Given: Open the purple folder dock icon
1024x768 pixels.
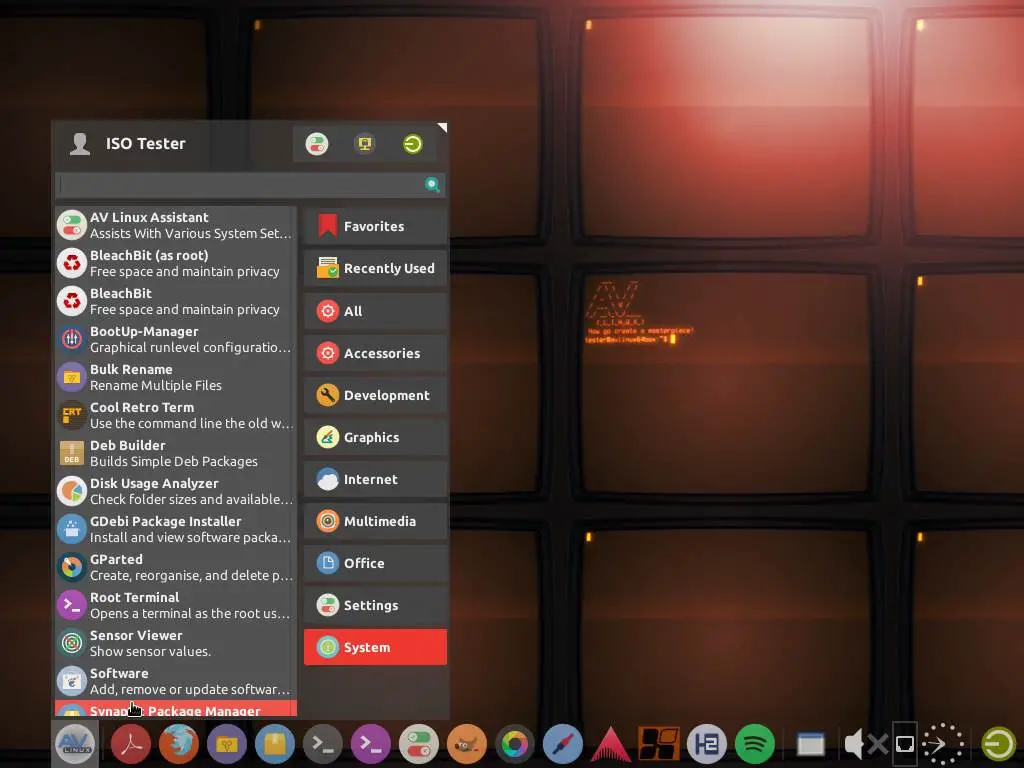Looking at the screenshot, I should pos(227,744).
